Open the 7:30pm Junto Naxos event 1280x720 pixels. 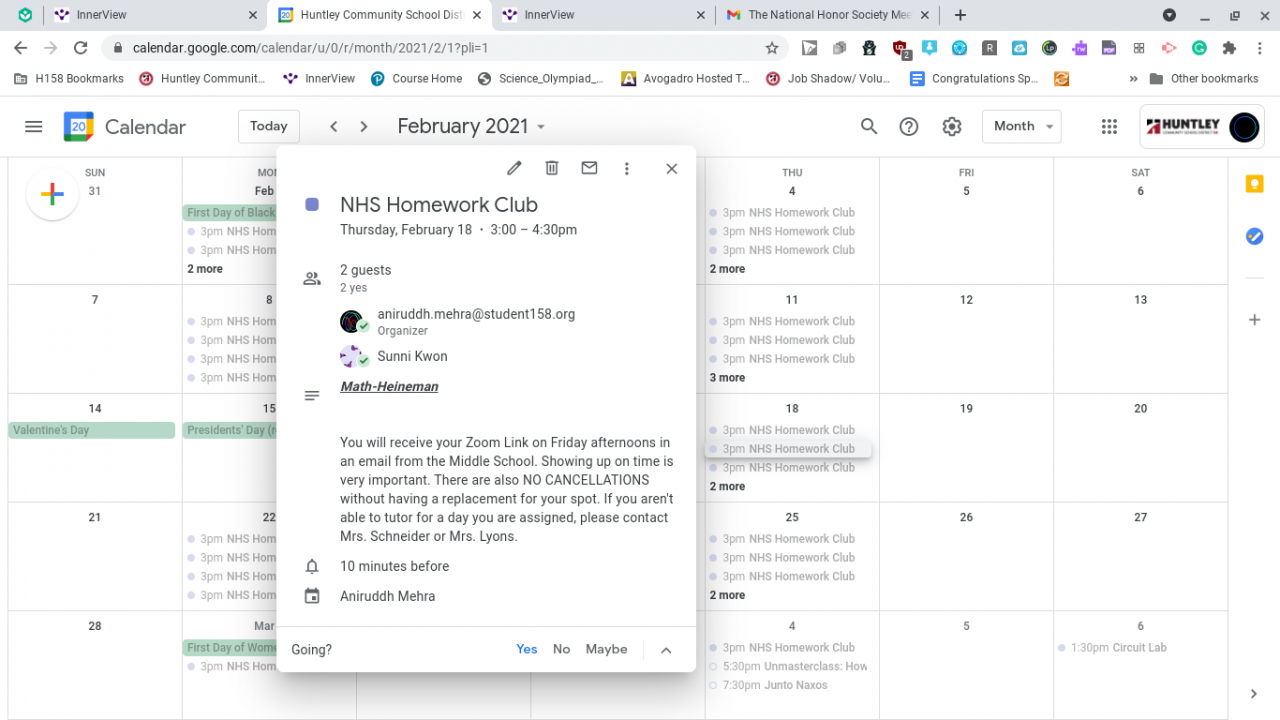[791, 686]
